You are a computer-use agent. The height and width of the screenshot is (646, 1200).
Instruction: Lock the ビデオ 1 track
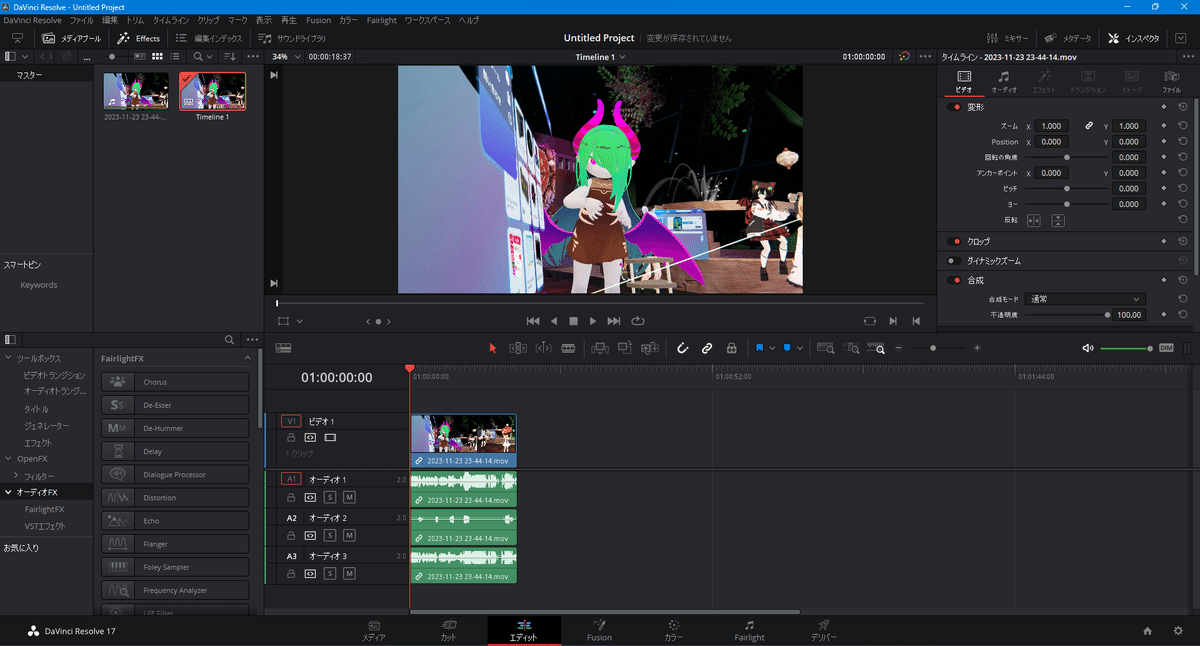click(291, 438)
